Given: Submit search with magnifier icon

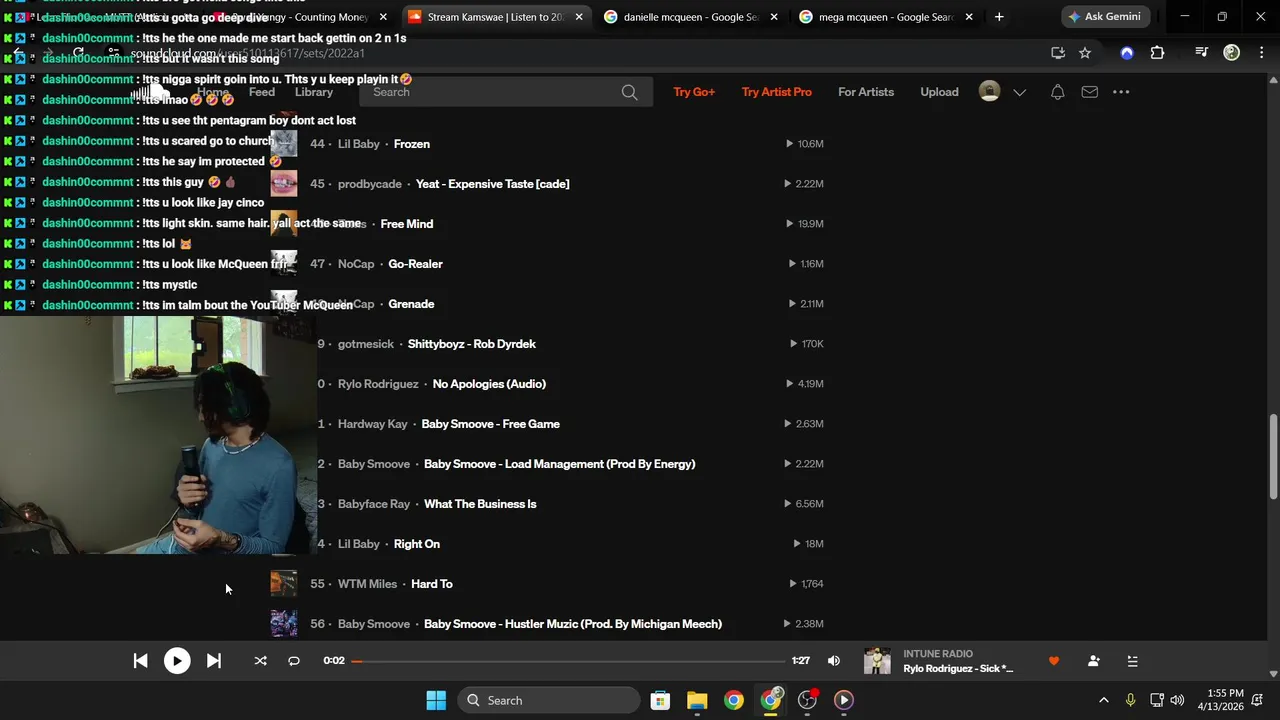Looking at the screenshot, I should click(629, 92).
